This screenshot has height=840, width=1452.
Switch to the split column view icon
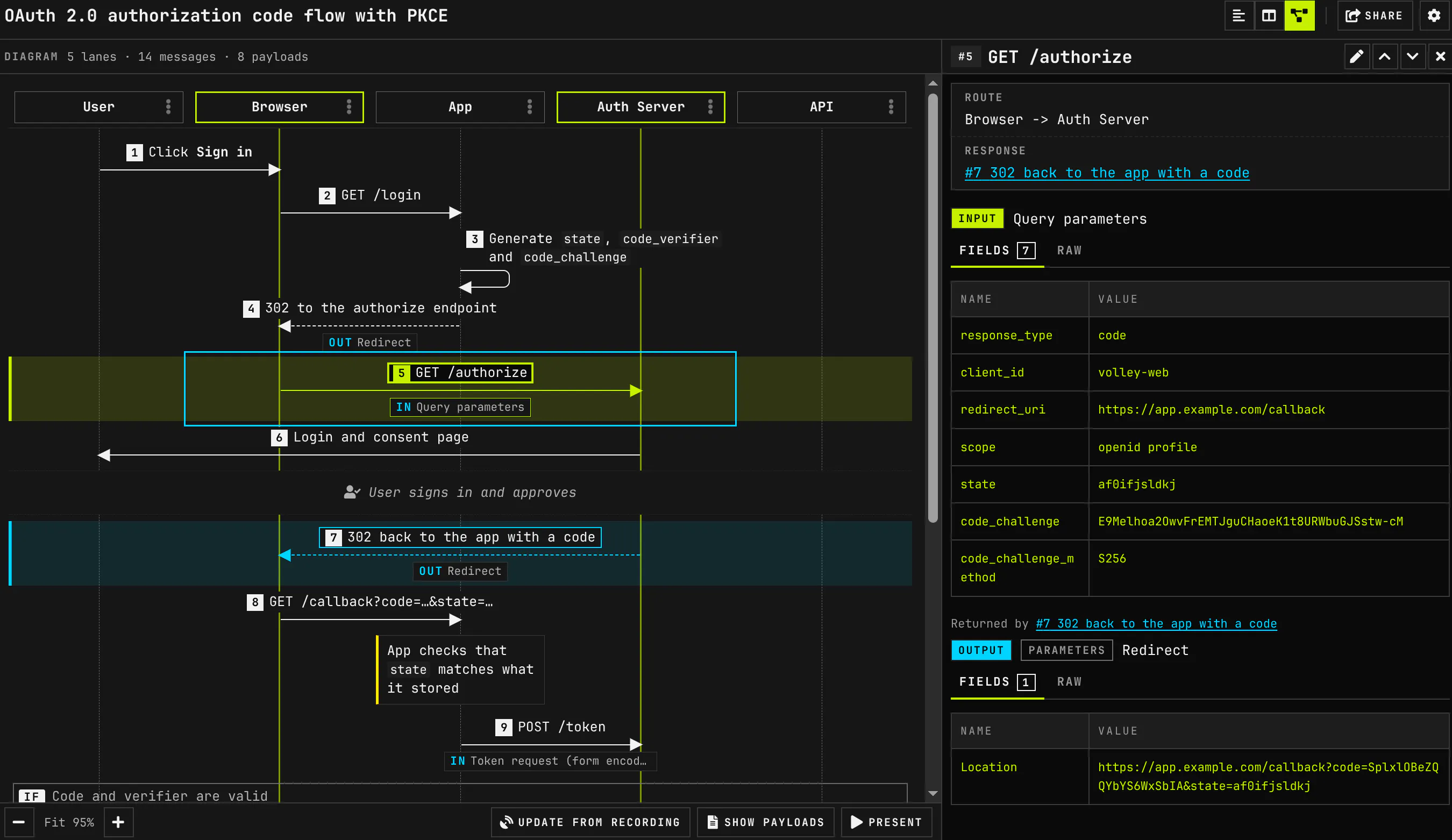pyautogui.click(x=1269, y=16)
